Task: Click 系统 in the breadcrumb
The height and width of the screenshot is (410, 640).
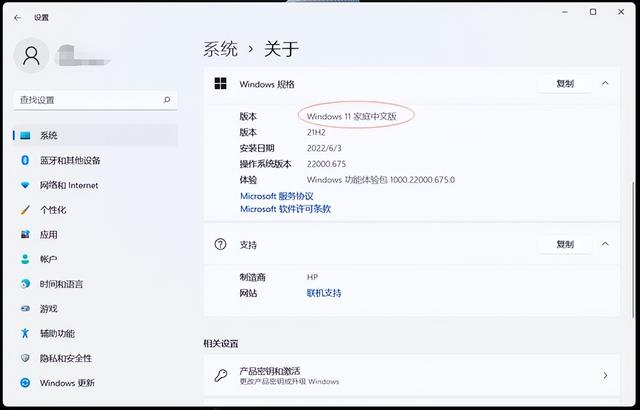Action: (x=220, y=49)
